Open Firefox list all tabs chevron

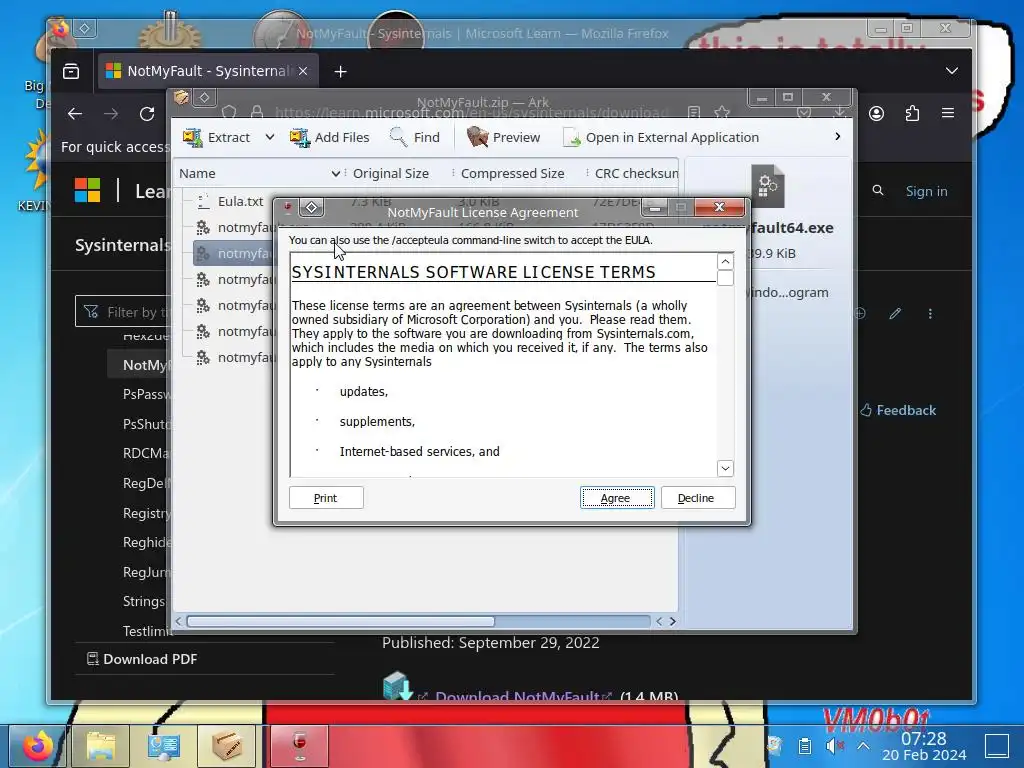coord(952,71)
